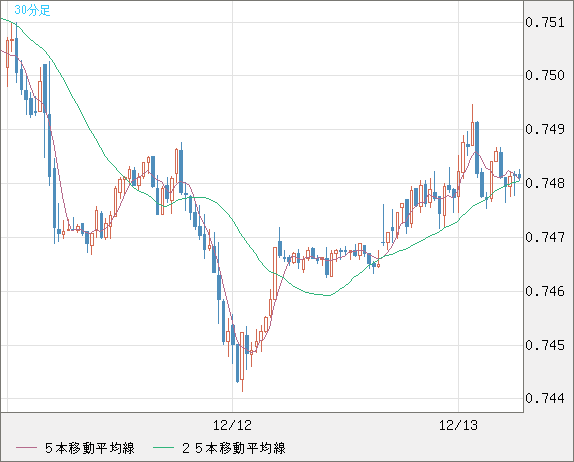Click the 0.746 price axis label

[x=545, y=291]
